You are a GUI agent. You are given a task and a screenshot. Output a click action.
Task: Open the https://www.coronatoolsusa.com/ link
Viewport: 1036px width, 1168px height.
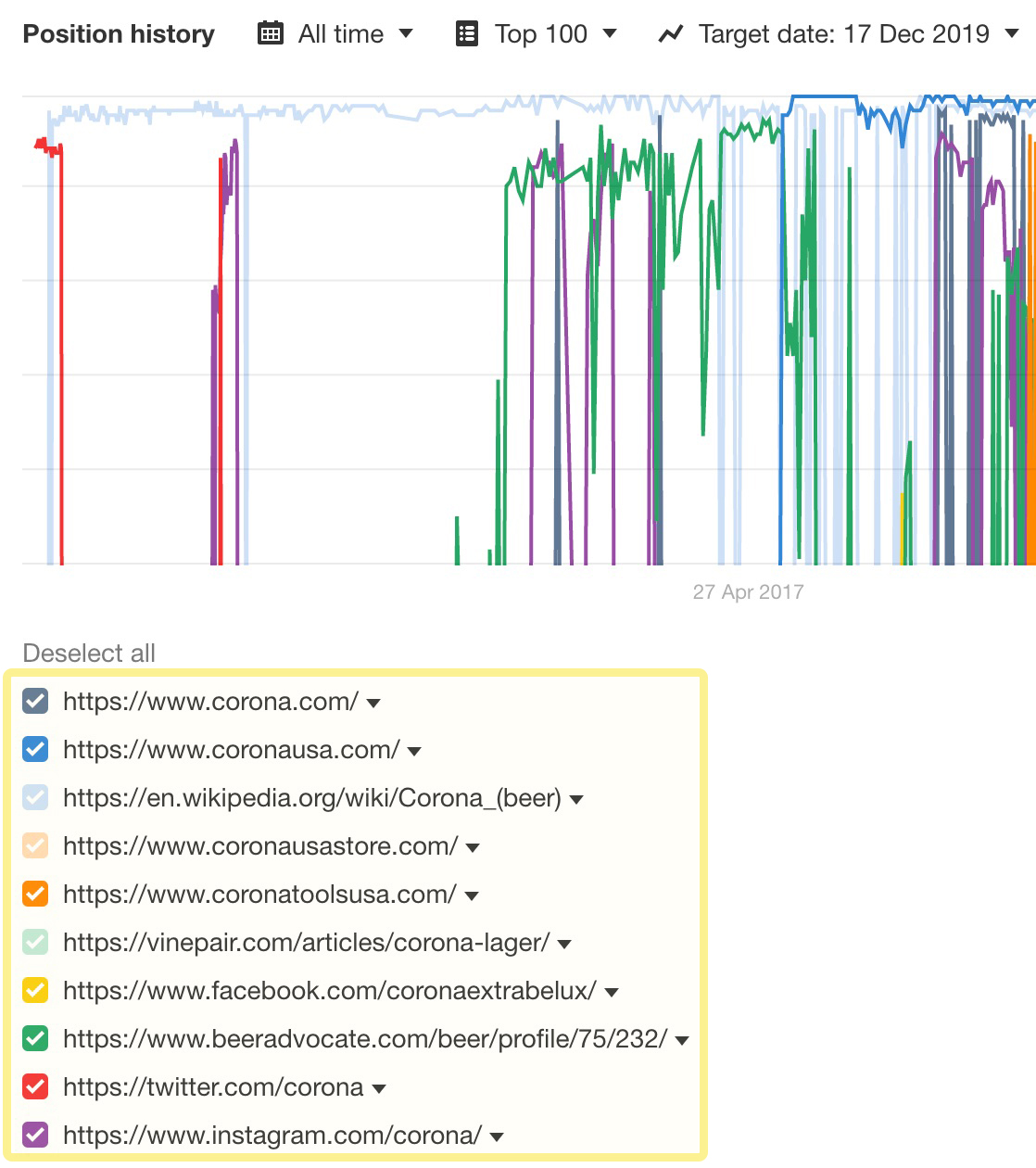pyautogui.click(x=259, y=895)
